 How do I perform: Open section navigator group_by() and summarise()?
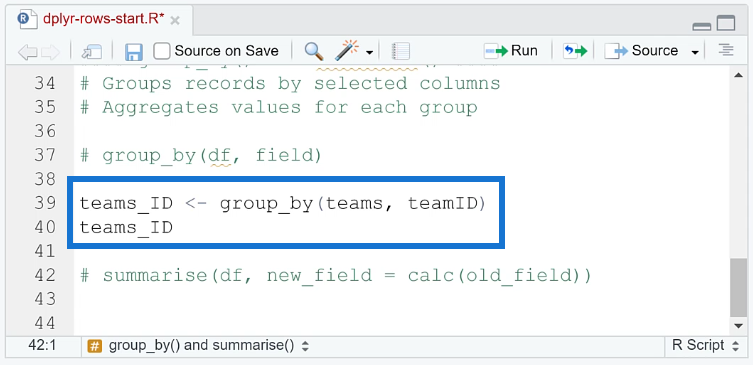coord(199,346)
